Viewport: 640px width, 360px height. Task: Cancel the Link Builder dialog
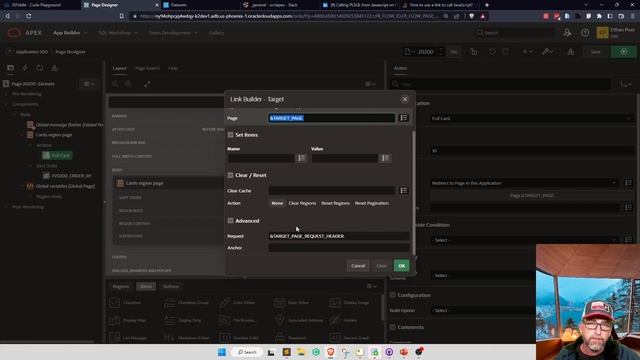[358, 266]
